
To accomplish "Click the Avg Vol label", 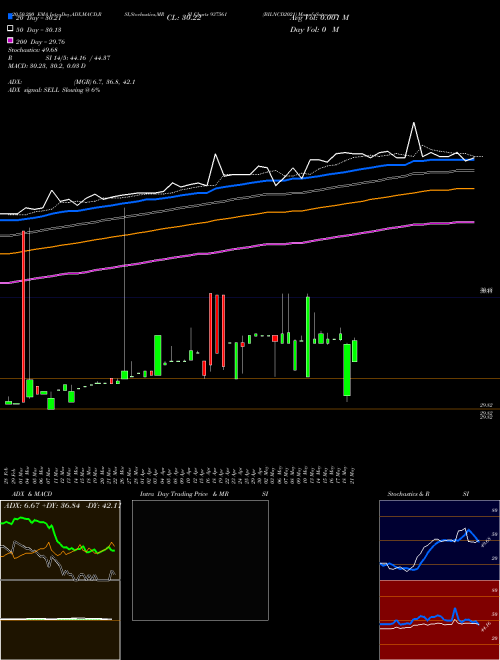I will pos(319,18).
